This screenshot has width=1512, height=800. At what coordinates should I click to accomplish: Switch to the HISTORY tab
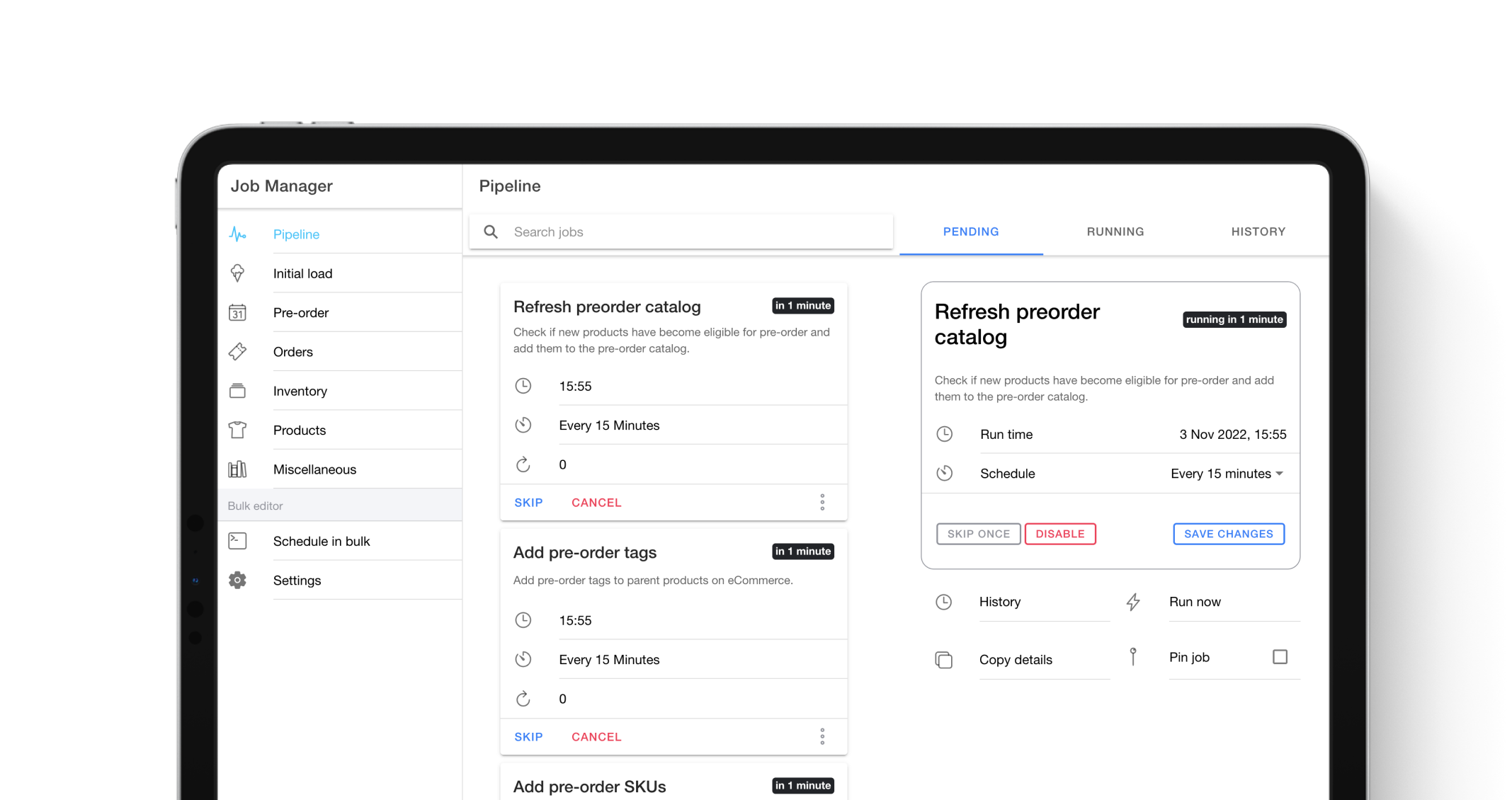[x=1258, y=231]
